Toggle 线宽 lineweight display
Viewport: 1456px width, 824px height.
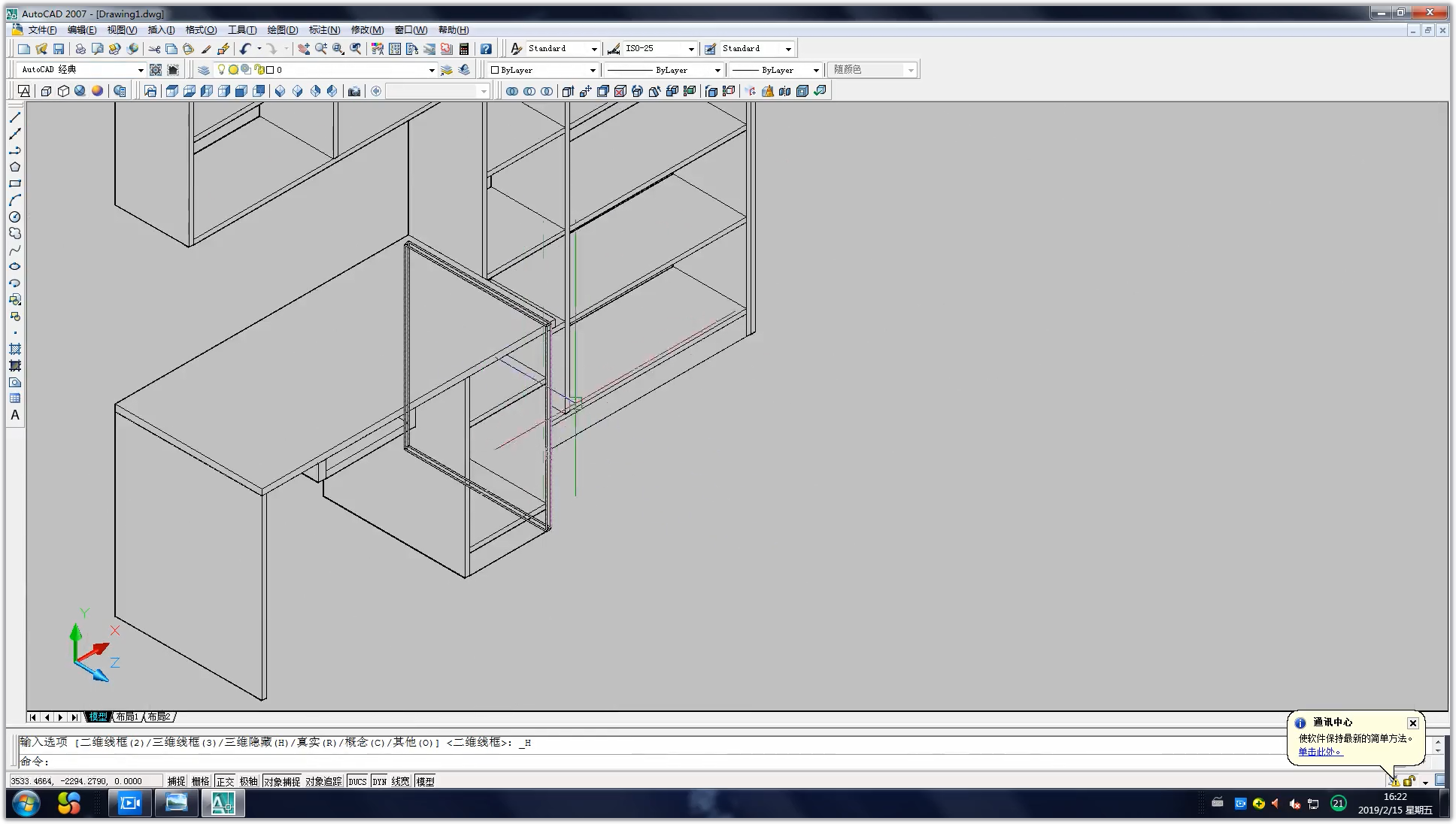[x=401, y=781]
